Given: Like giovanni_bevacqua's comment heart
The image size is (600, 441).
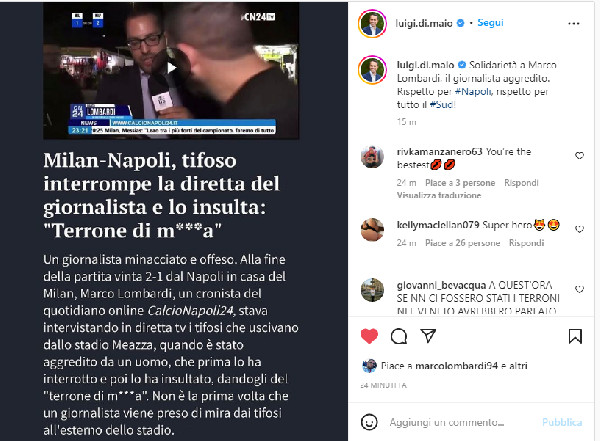Looking at the screenshot, I should point(579,289).
